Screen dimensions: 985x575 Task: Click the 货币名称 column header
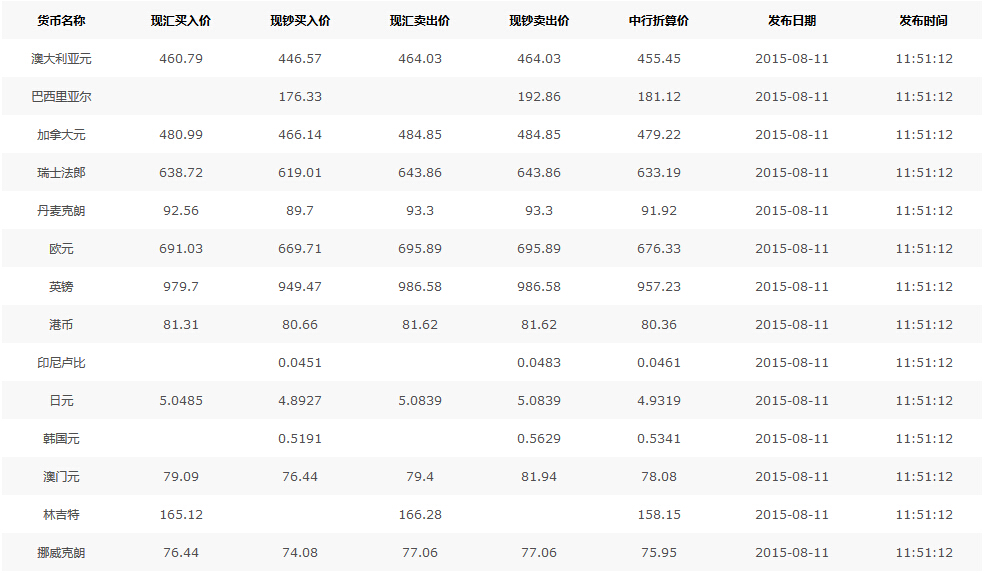click(61, 21)
